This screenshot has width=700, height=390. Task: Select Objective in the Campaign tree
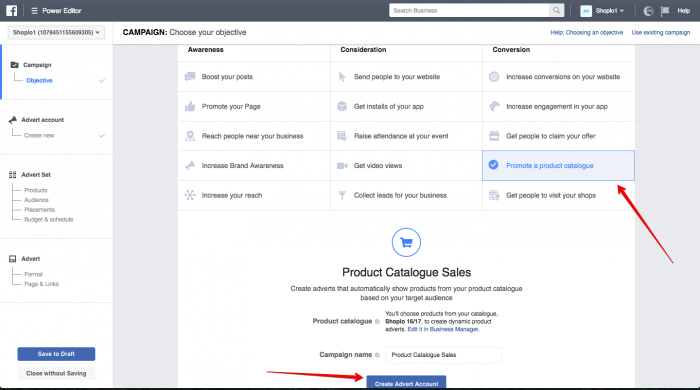pyautogui.click(x=39, y=80)
